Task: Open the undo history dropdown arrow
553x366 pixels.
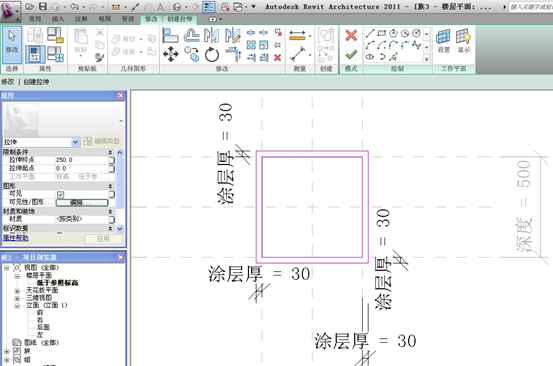Action: pyautogui.click(x=83, y=7)
